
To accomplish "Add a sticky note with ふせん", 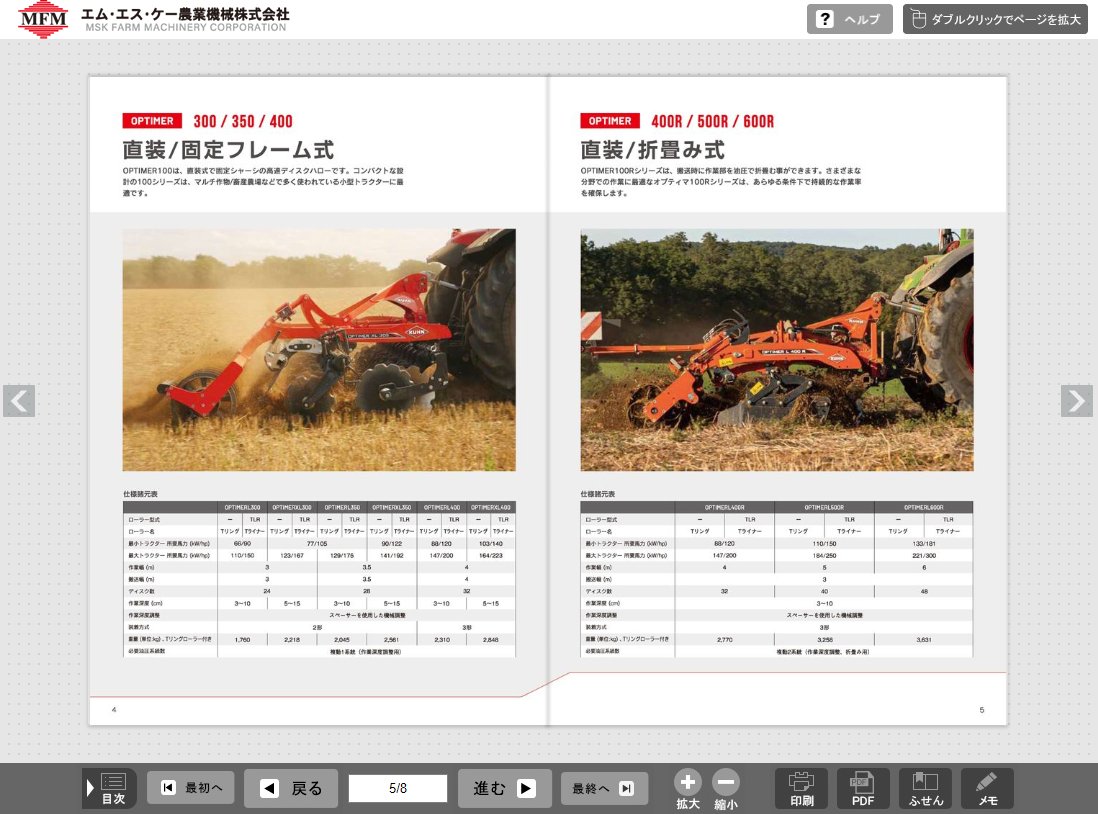I will pos(925,788).
